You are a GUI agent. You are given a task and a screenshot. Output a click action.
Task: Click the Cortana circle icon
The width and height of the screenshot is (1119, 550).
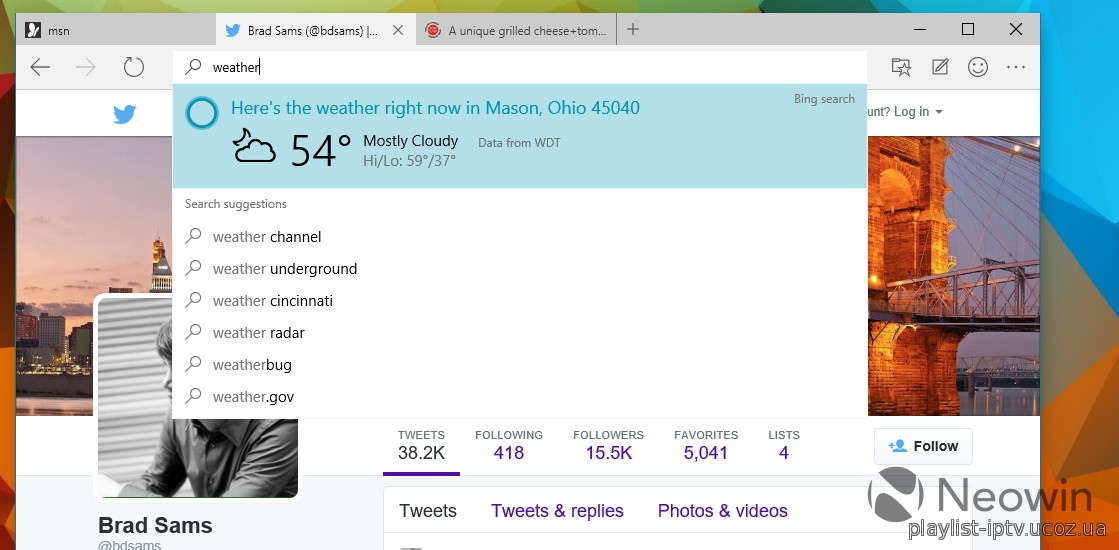point(201,113)
